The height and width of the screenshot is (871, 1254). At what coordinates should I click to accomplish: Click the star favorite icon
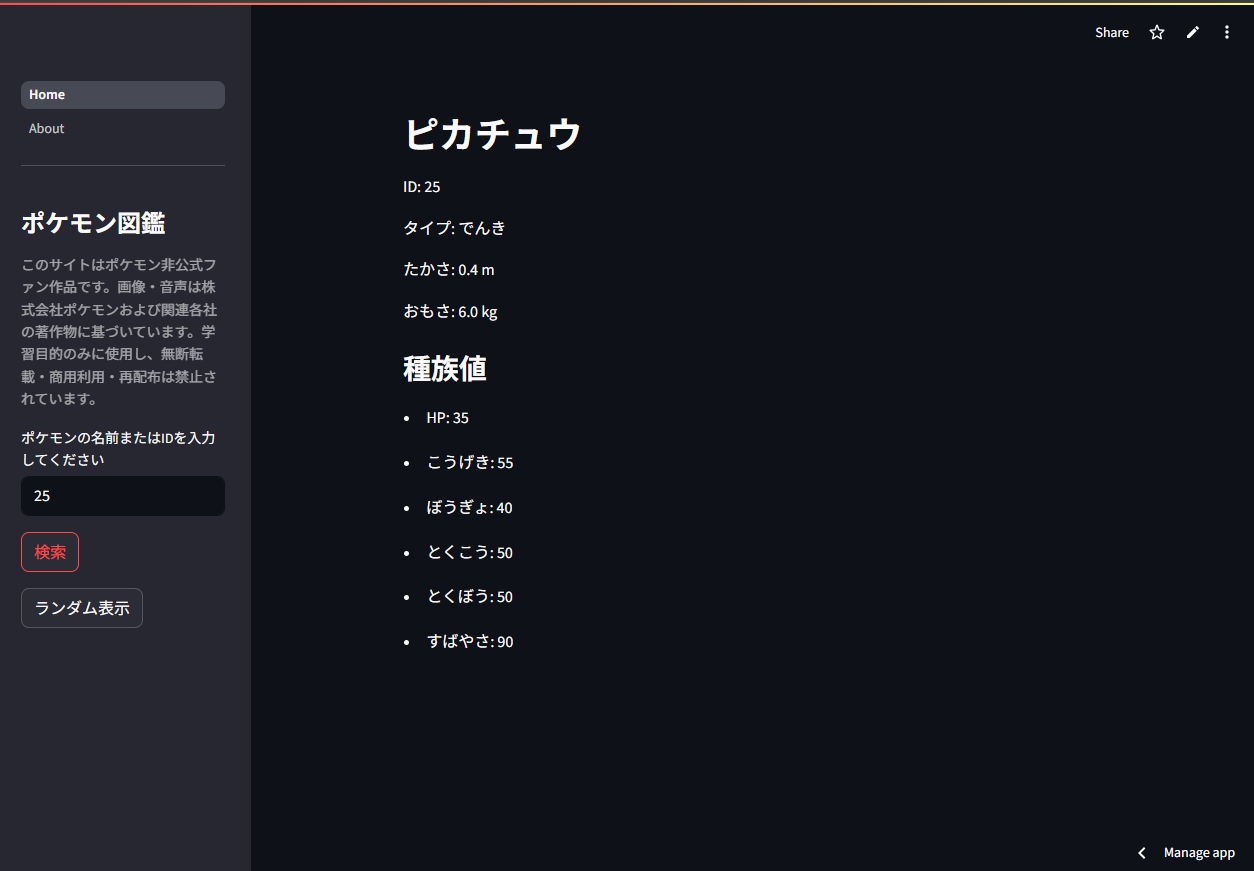tap(1157, 33)
